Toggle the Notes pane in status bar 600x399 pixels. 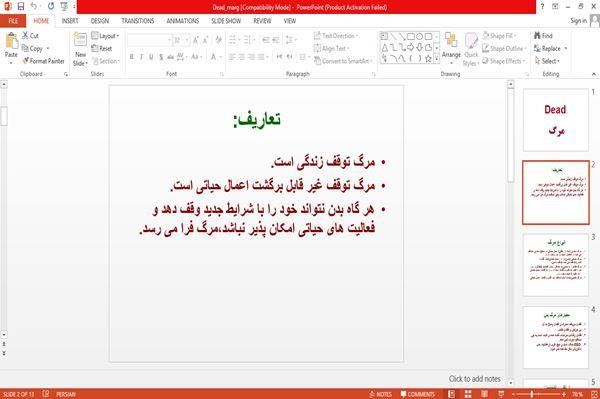(x=381, y=394)
